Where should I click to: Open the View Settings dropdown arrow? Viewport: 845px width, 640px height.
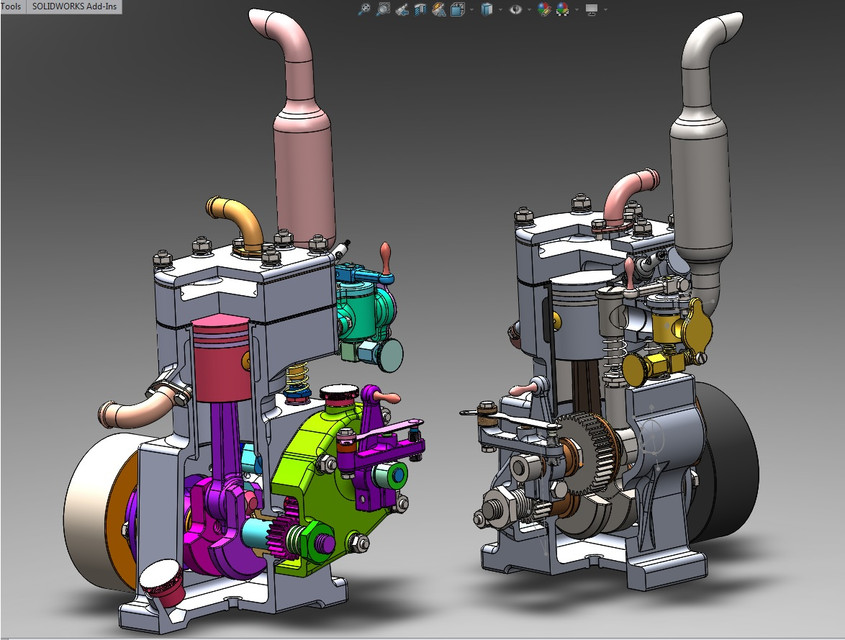pyautogui.click(x=606, y=8)
